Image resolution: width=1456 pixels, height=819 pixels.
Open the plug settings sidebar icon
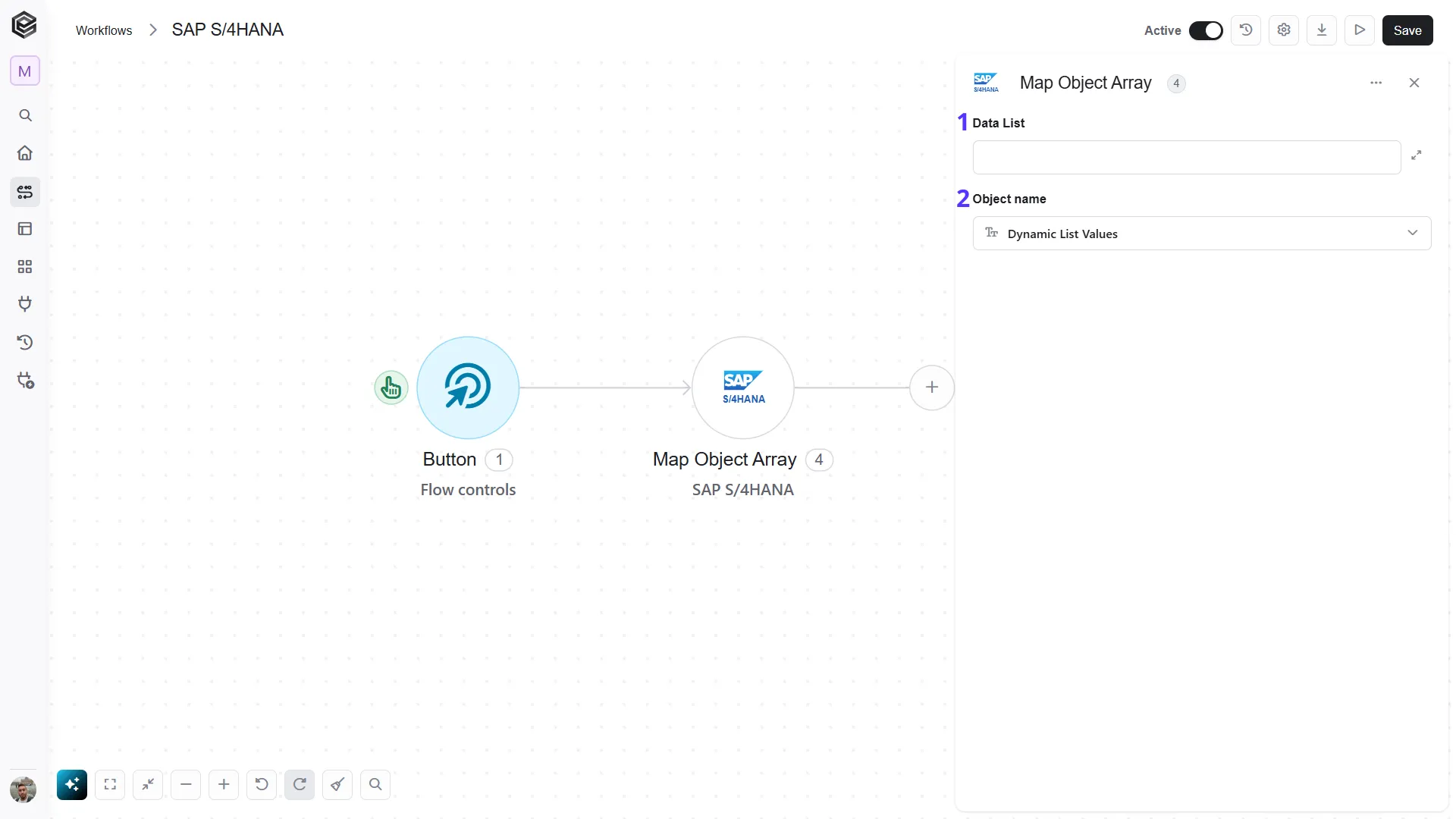point(26,380)
